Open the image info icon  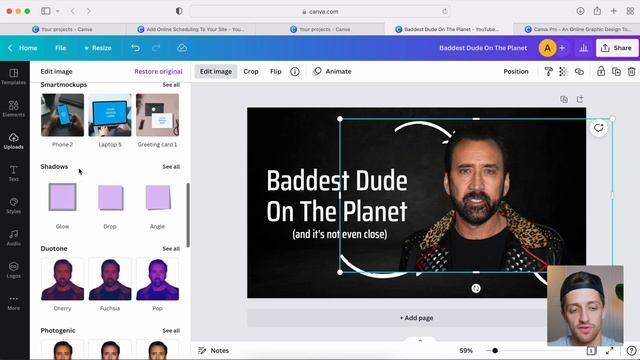coord(295,71)
